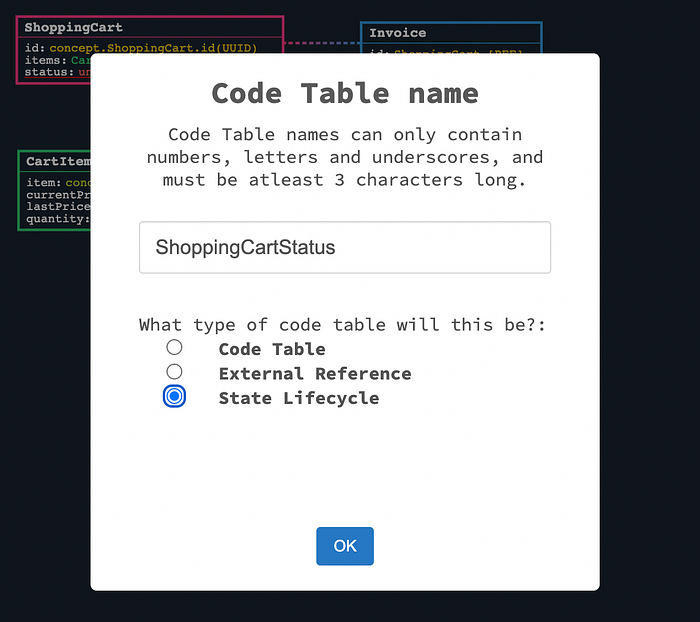Viewport: 700px width, 622px height.
Task: Click the CartItem currentPrice attribute row
Action: click(58, 195)
